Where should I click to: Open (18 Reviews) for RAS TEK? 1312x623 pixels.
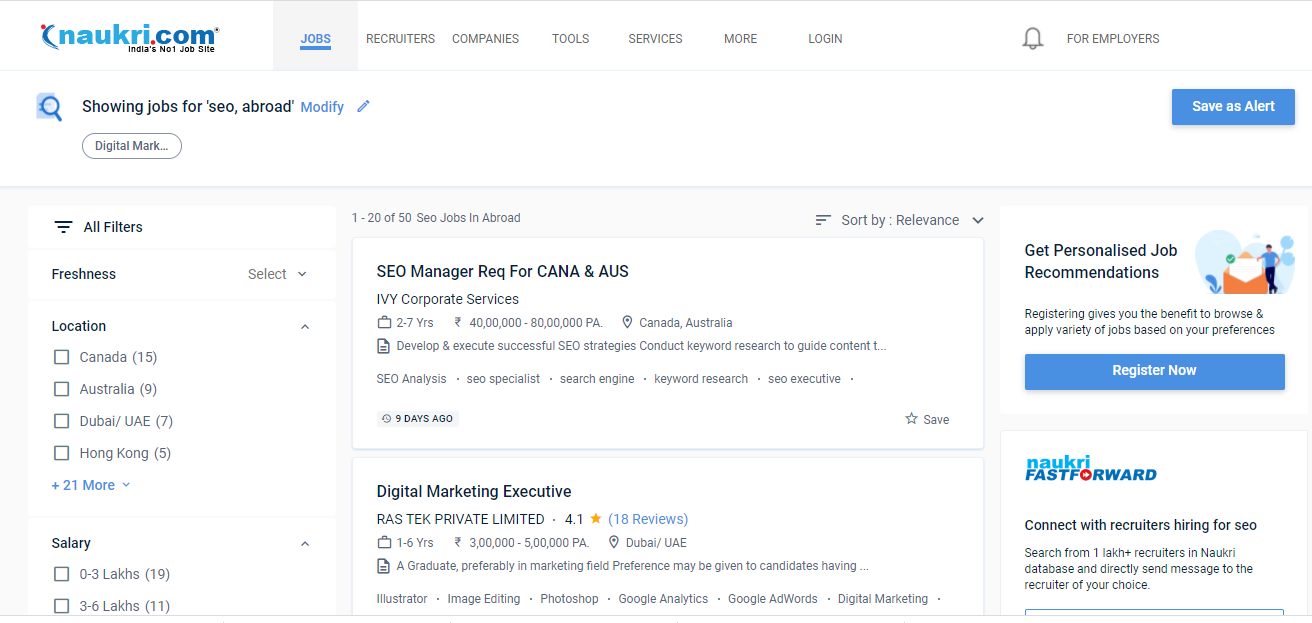[648, 519]
